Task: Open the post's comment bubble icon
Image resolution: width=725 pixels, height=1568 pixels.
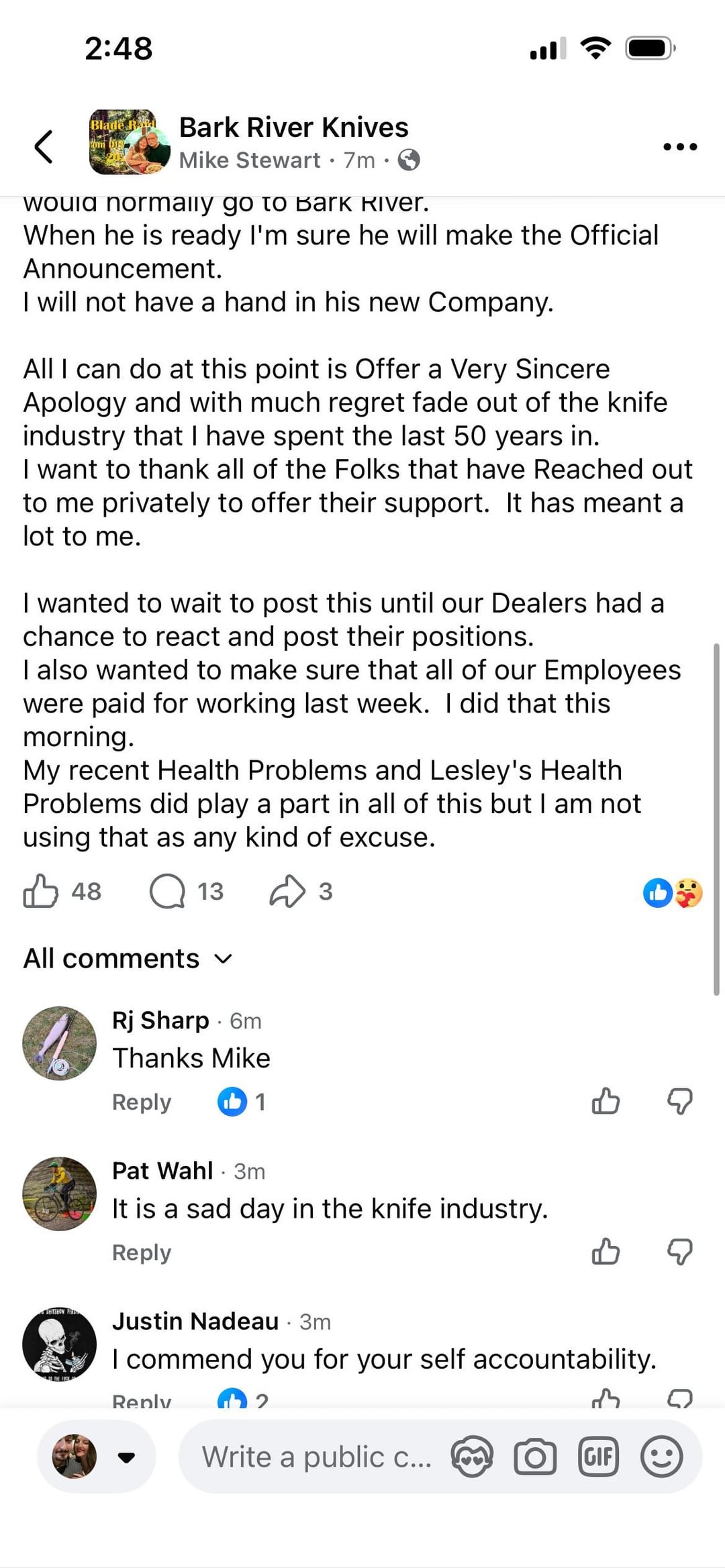Action: [167, 891]
